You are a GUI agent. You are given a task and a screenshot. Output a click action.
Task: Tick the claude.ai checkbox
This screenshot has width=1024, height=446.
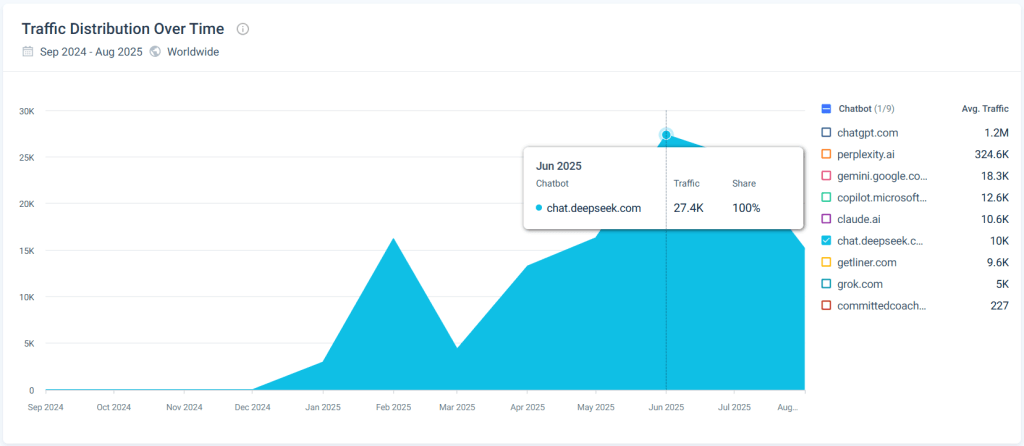(x=826, y=219)
